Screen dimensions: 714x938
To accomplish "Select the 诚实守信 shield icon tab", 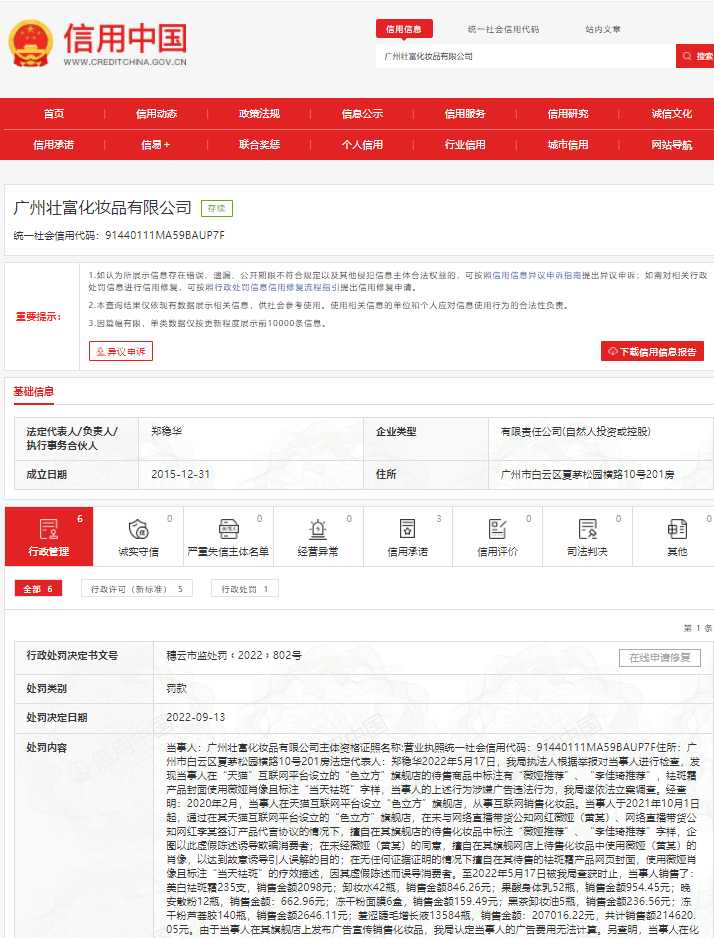I will (x=138, y=537).
